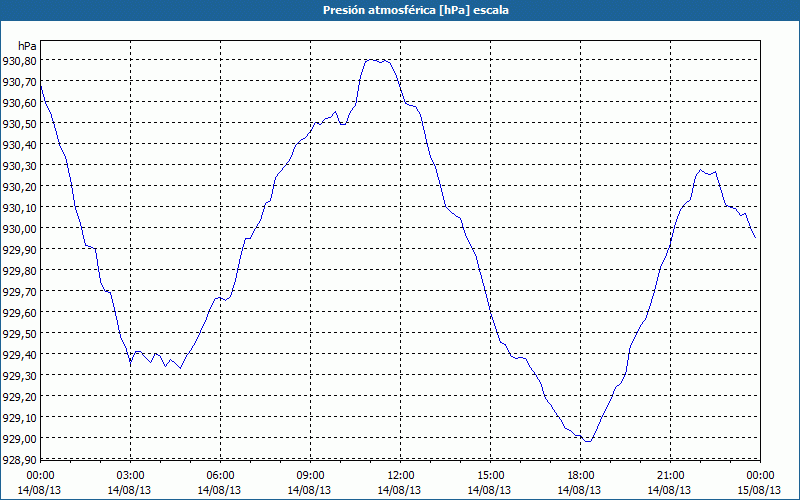
Task: Click the 930,10 axis value
Action: [19, 207]
